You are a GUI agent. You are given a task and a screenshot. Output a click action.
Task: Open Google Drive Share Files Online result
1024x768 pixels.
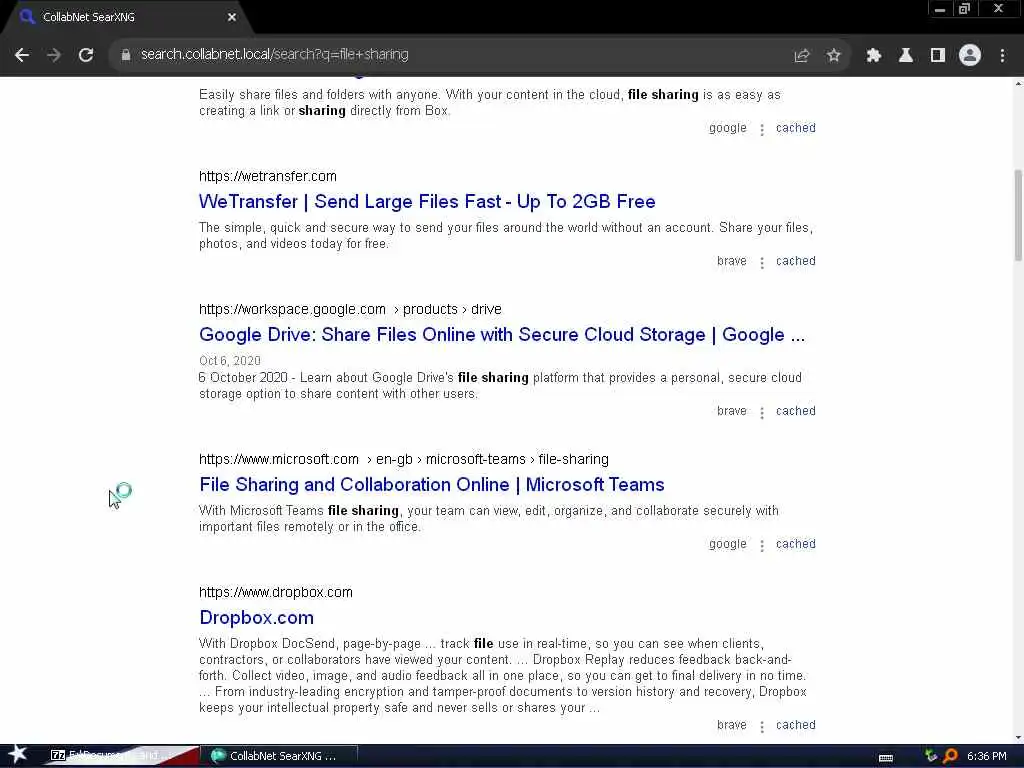pos(502,335)
